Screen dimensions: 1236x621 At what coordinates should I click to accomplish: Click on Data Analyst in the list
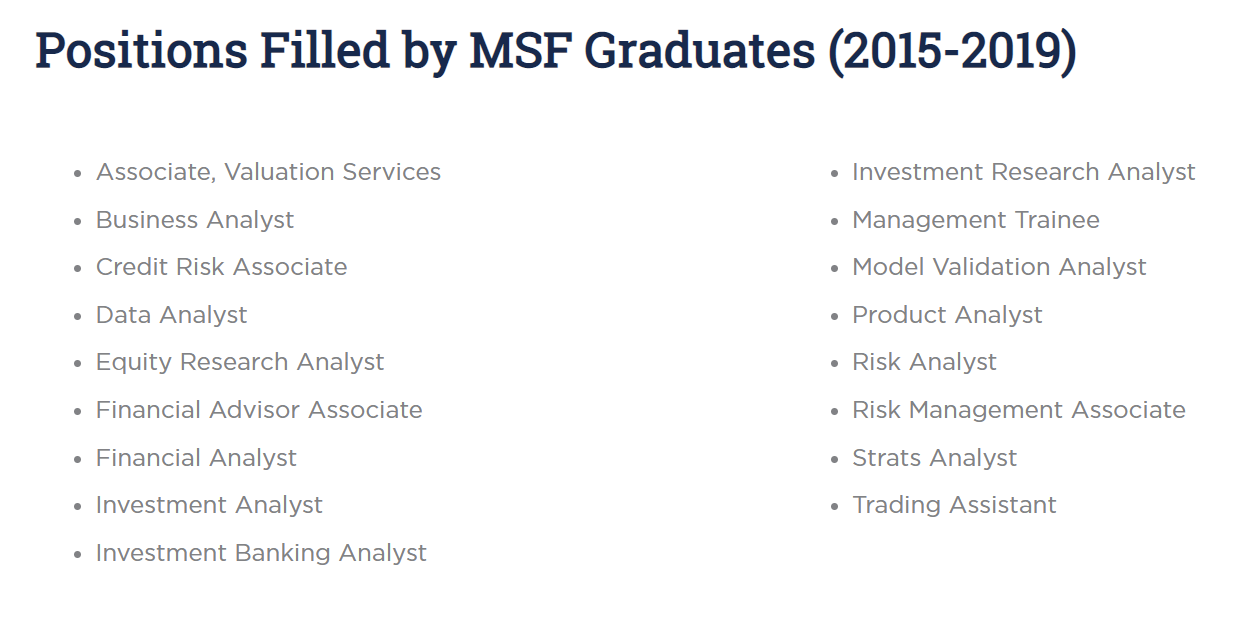(171, 315)
